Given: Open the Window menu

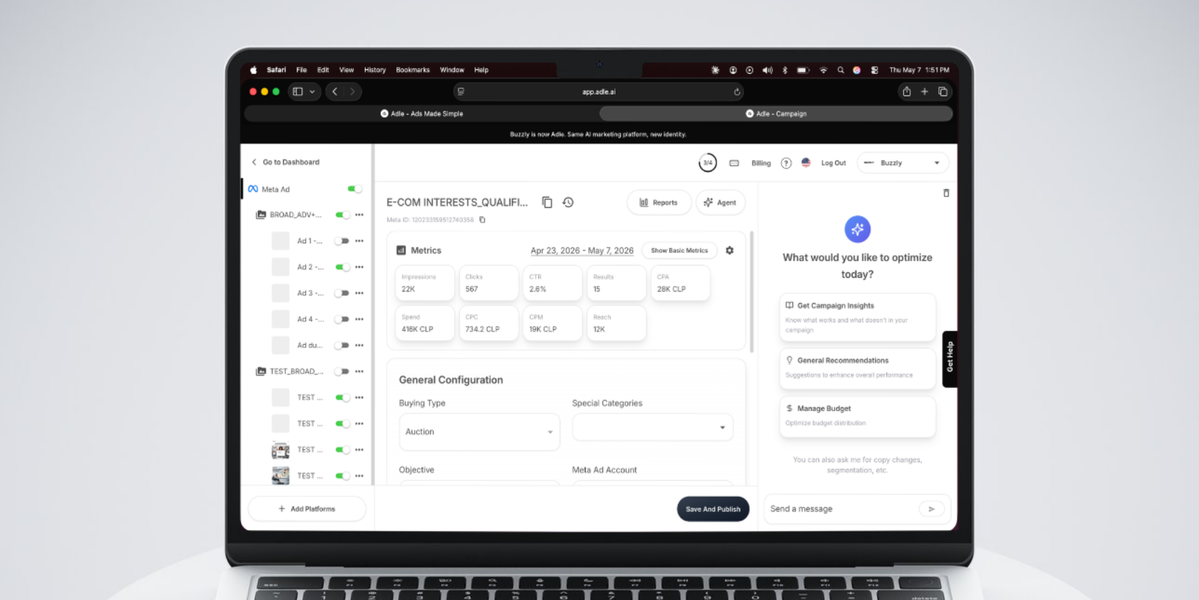Looking at the screenshot, I should (x=452, y=70).
